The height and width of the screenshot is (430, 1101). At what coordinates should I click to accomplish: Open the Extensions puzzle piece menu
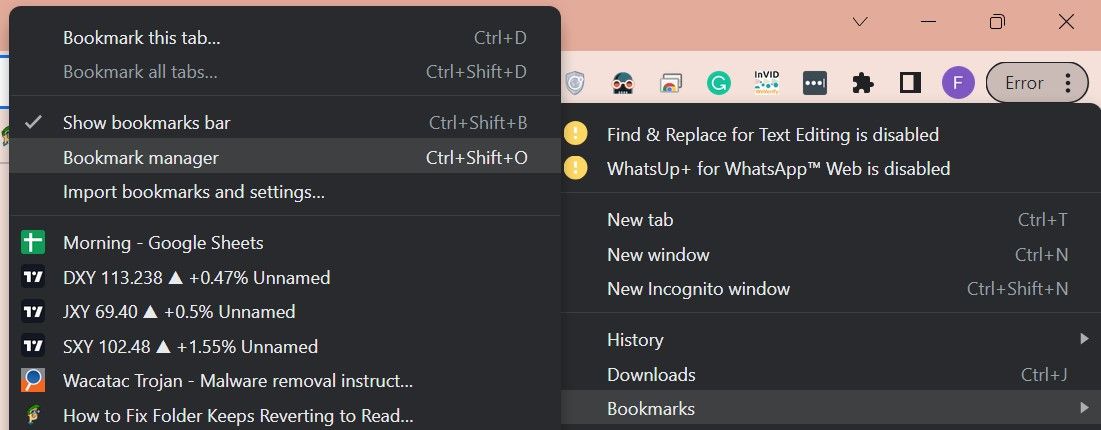(862, 83)
